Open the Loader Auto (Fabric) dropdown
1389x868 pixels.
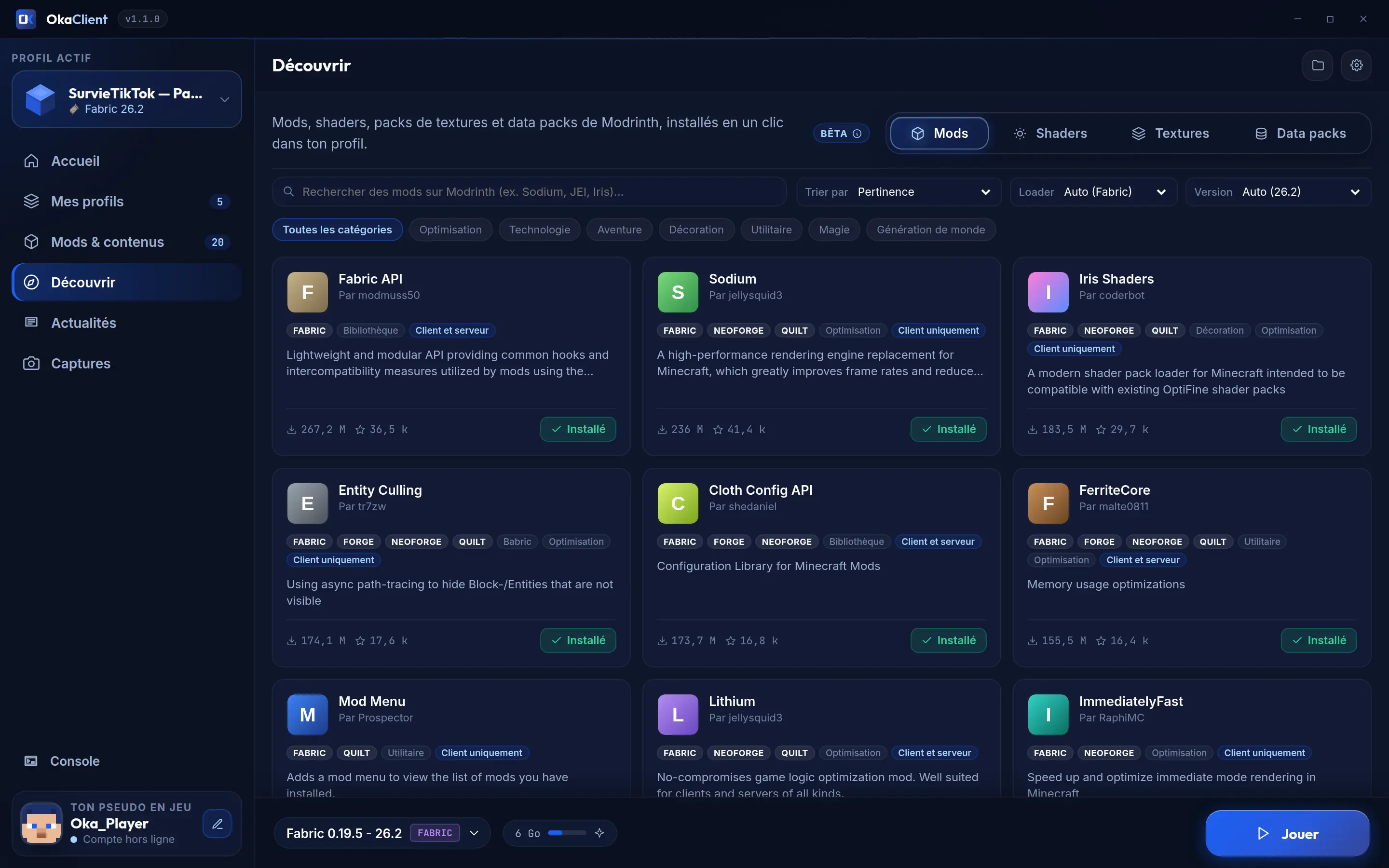(1093, 192)
